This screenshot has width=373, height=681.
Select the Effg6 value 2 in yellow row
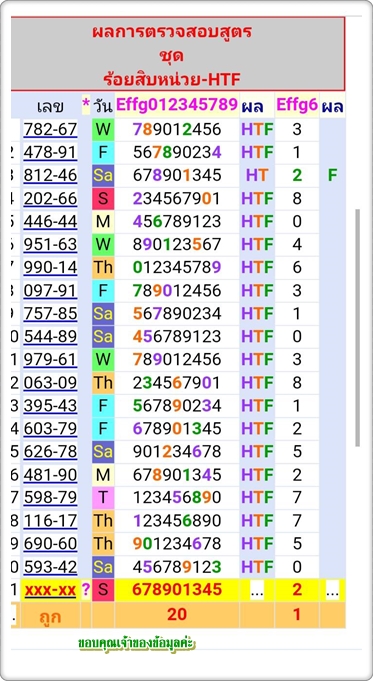(x=297, y=590)
